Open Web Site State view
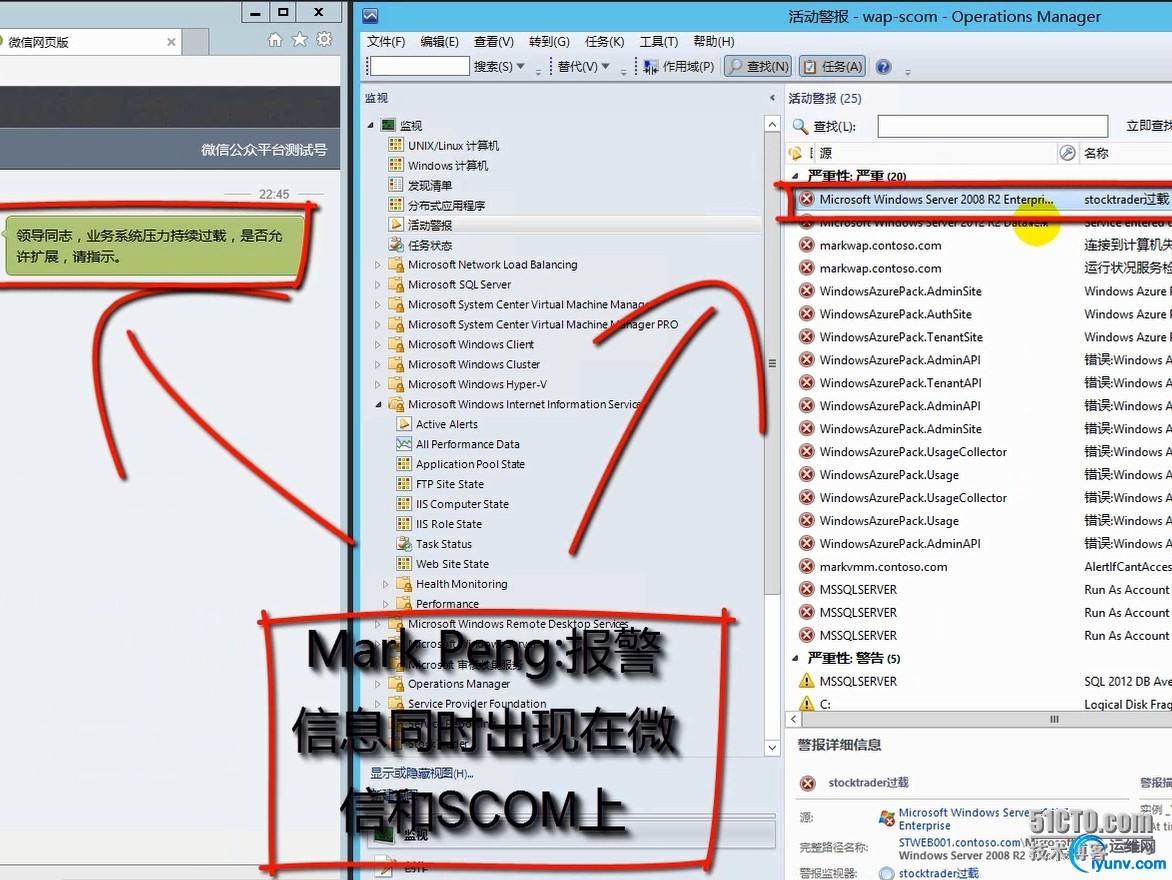This screenshot has width=1172, height=880. tap(452, 564)
